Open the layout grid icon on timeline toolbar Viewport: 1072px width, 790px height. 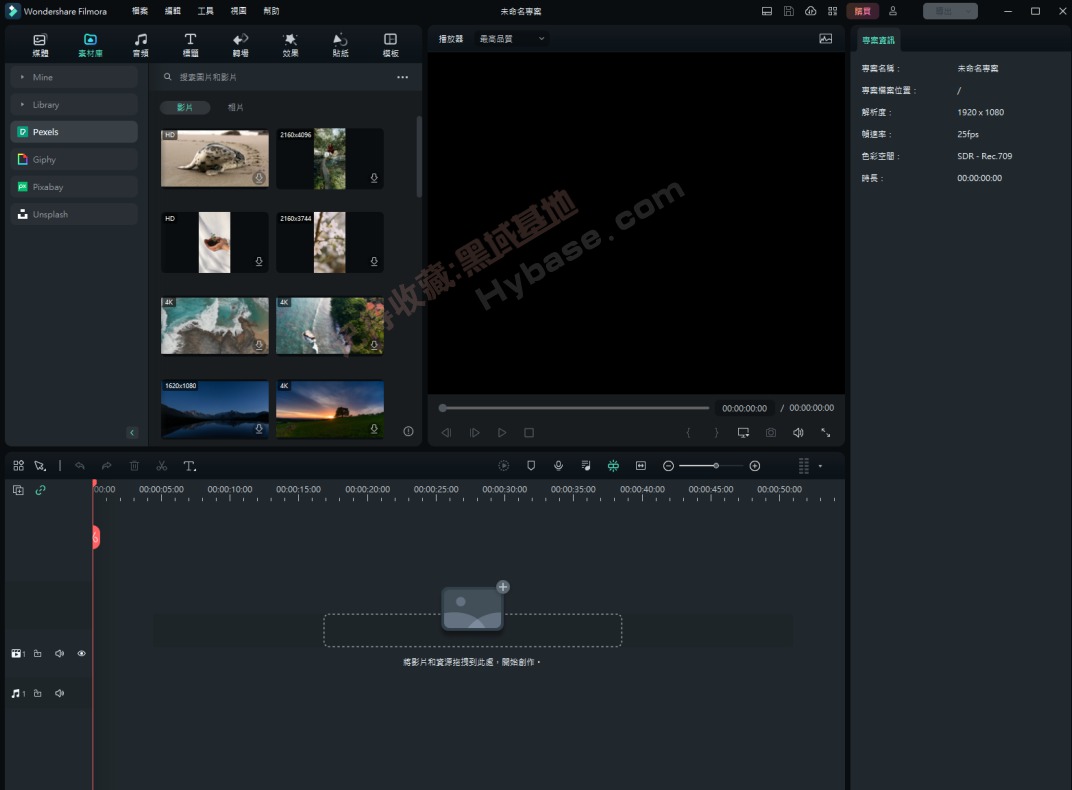pos(18,465)
